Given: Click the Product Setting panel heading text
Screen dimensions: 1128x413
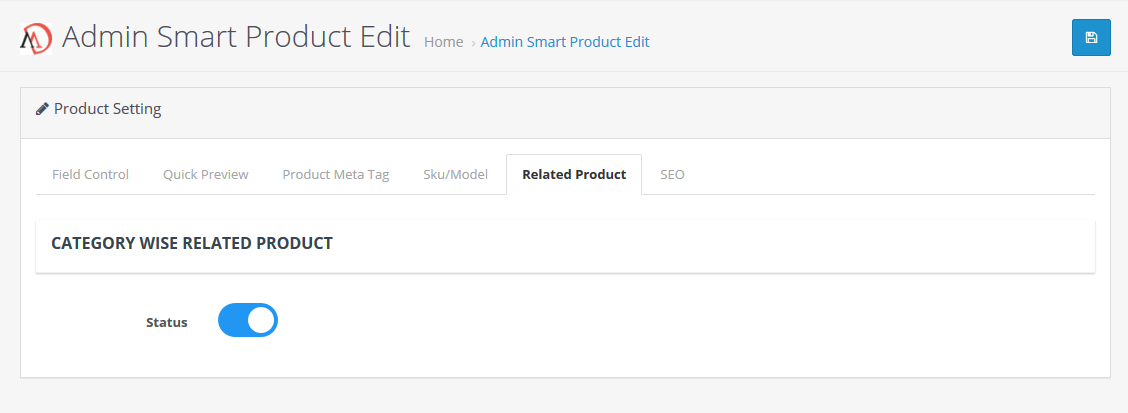Looking at the screenshot, I should [x=107, y=109].
